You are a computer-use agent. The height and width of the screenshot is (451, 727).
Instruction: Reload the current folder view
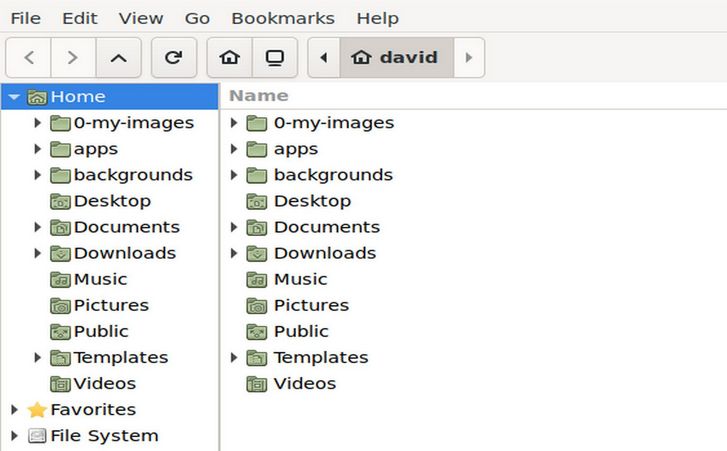173,58
